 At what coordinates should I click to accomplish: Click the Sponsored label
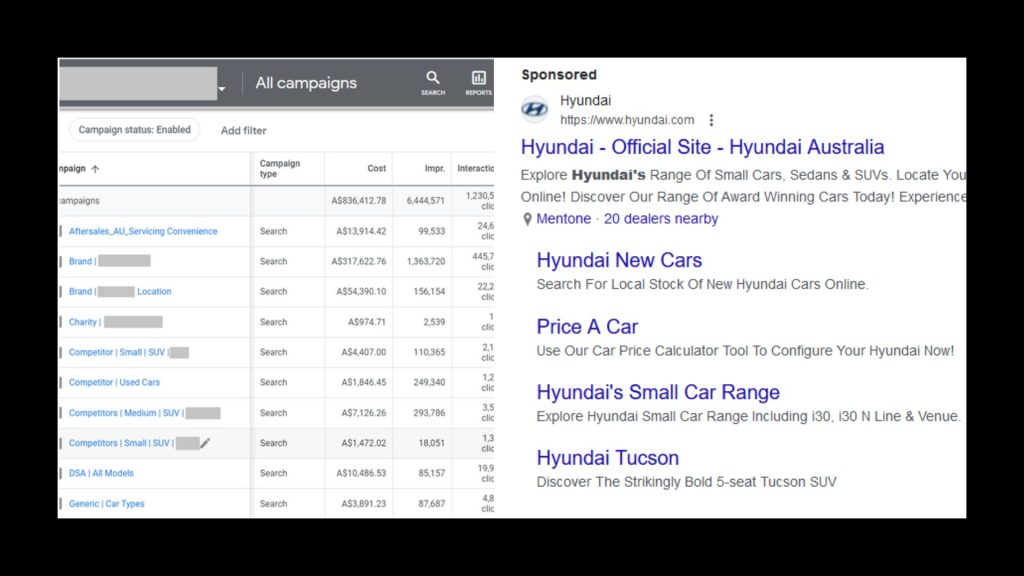(559, 74)
